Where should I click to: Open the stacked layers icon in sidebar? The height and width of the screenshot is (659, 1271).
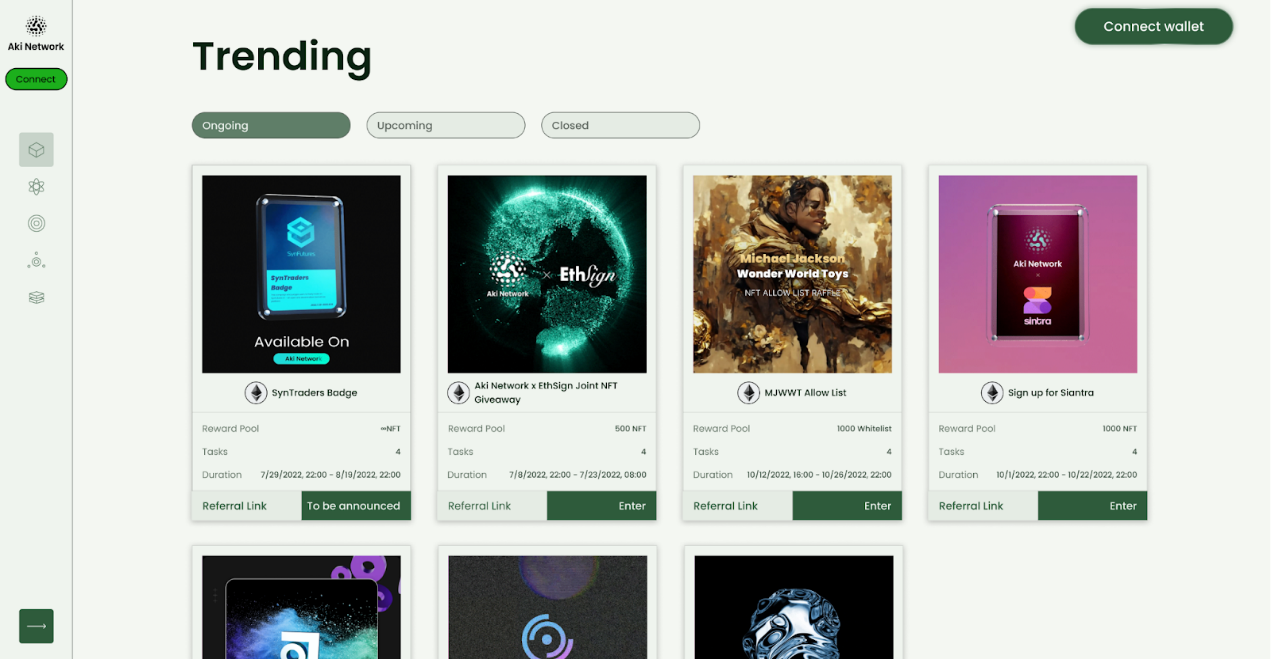tap(36, 297)
